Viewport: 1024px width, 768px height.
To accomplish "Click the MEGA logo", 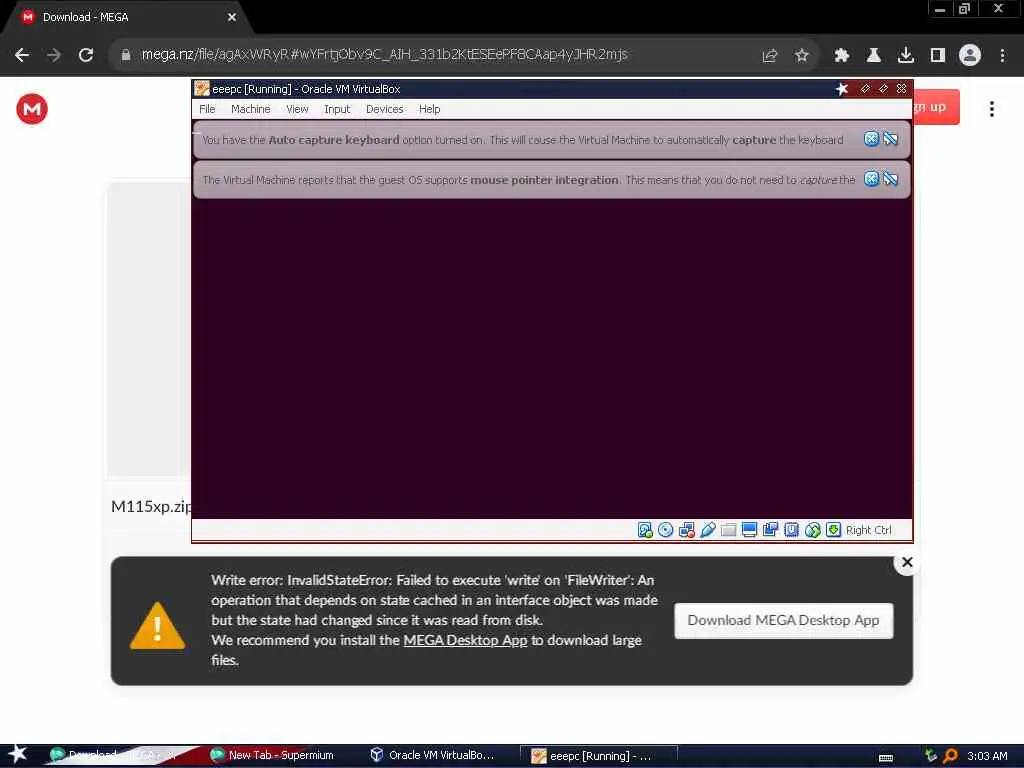I will point(31,108).
